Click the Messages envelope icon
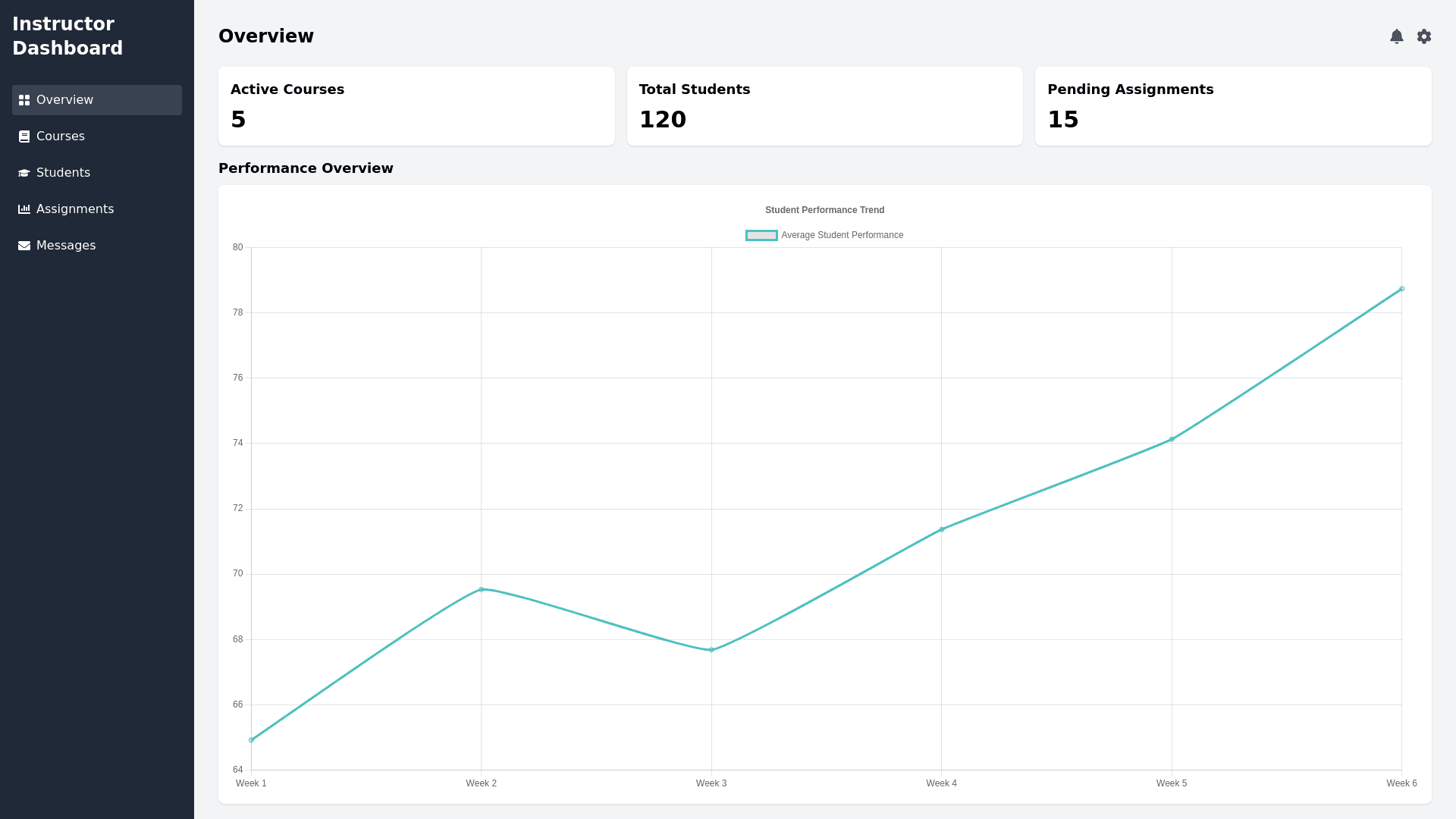 pyautogui.click(x=24, y=246)
